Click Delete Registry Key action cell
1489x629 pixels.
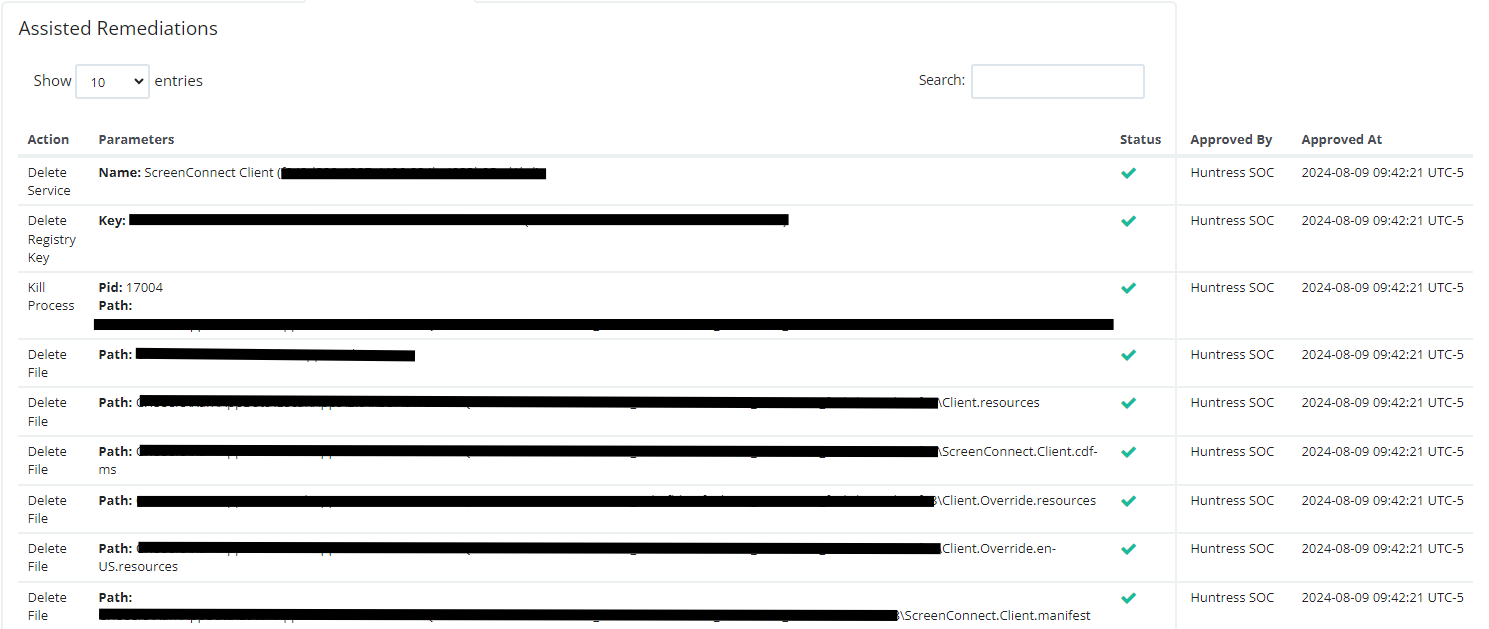click(x=52, y=239)
